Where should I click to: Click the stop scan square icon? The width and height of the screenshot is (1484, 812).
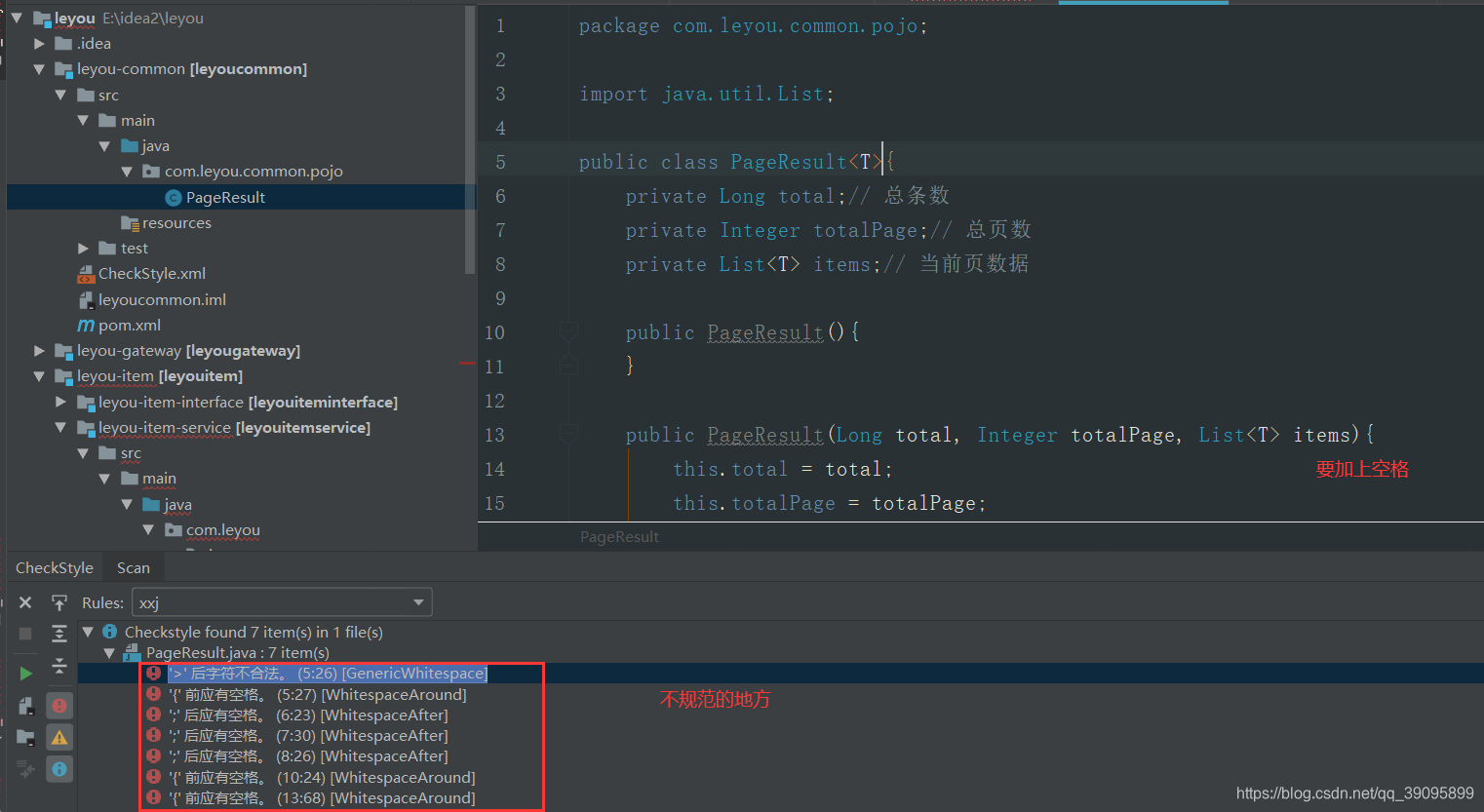coord(25,634)
